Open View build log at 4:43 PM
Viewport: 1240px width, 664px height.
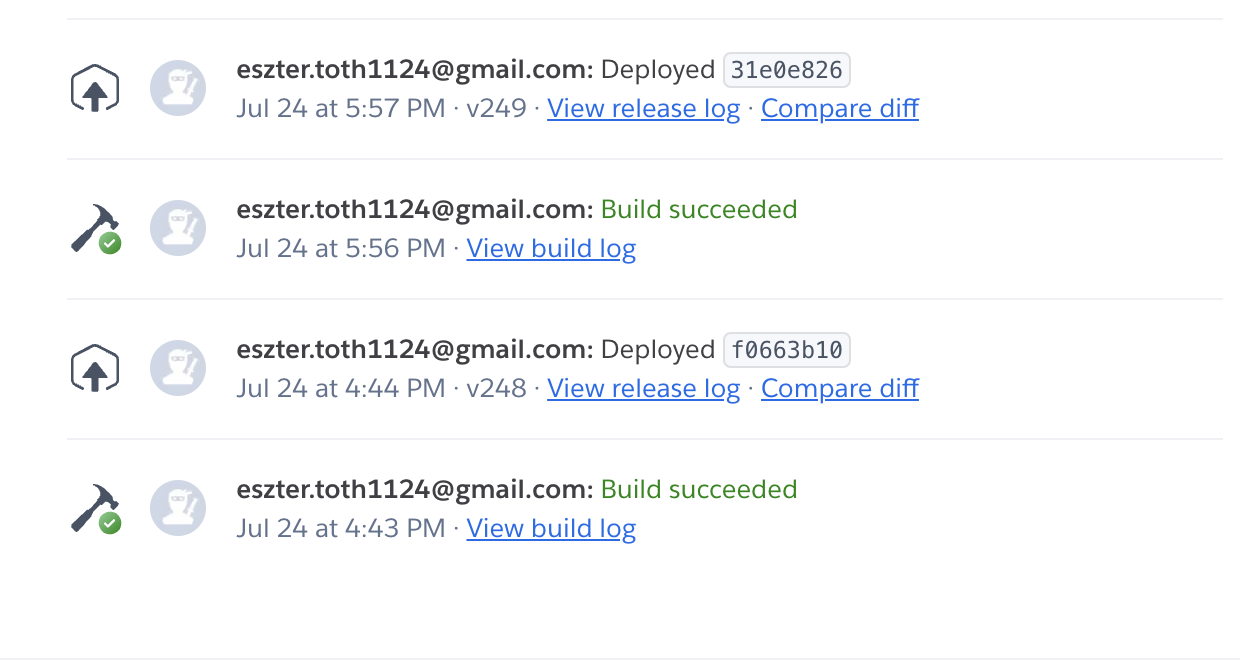(x=551, y=528)
